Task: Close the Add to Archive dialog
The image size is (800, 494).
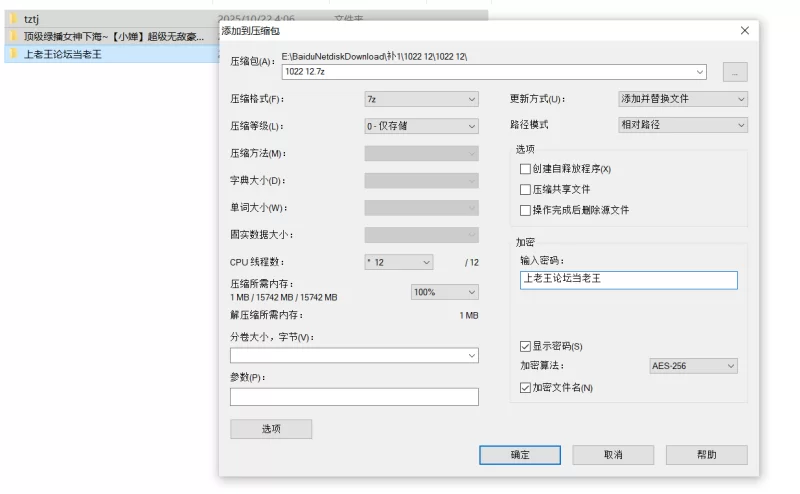Action: (744, 31)
